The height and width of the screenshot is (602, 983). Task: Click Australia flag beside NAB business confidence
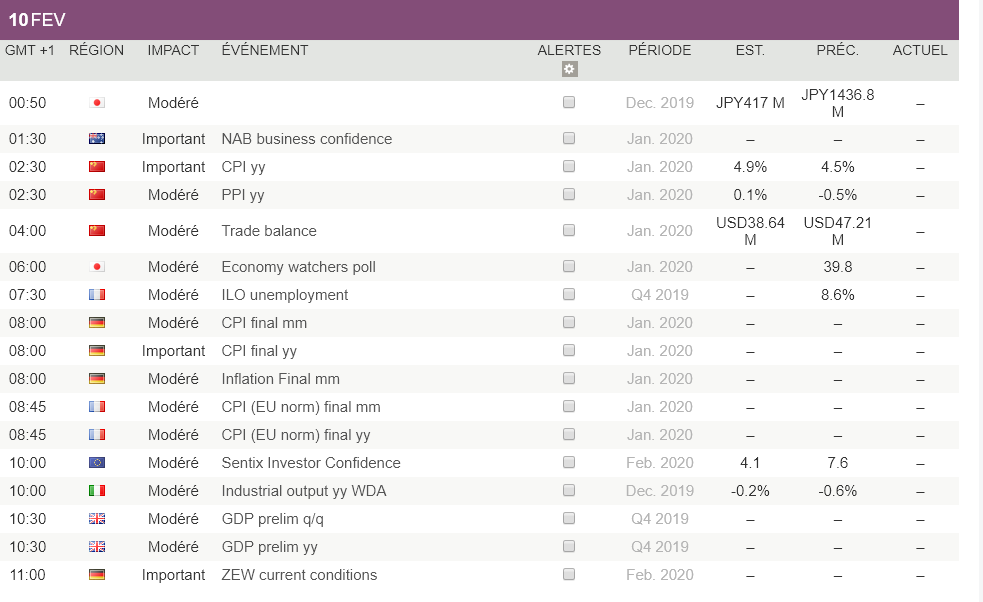pos(97,139)
